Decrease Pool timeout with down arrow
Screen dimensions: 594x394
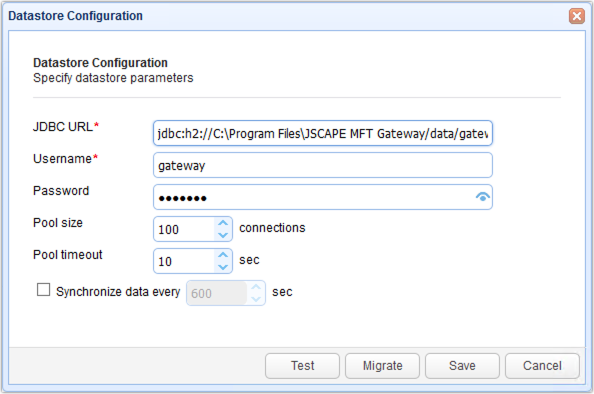click(x=223, y=267)
